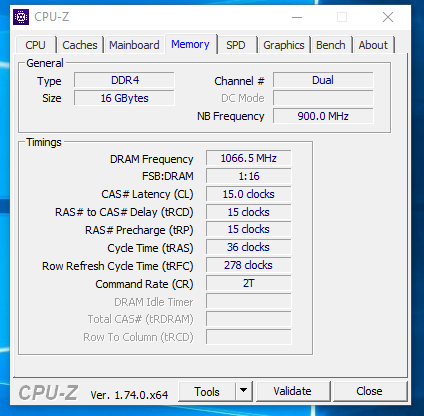Click the RAS# to CAS# Delay label
Image resolution: width=424 pixels, height=416 pixels.
(124, 212)
